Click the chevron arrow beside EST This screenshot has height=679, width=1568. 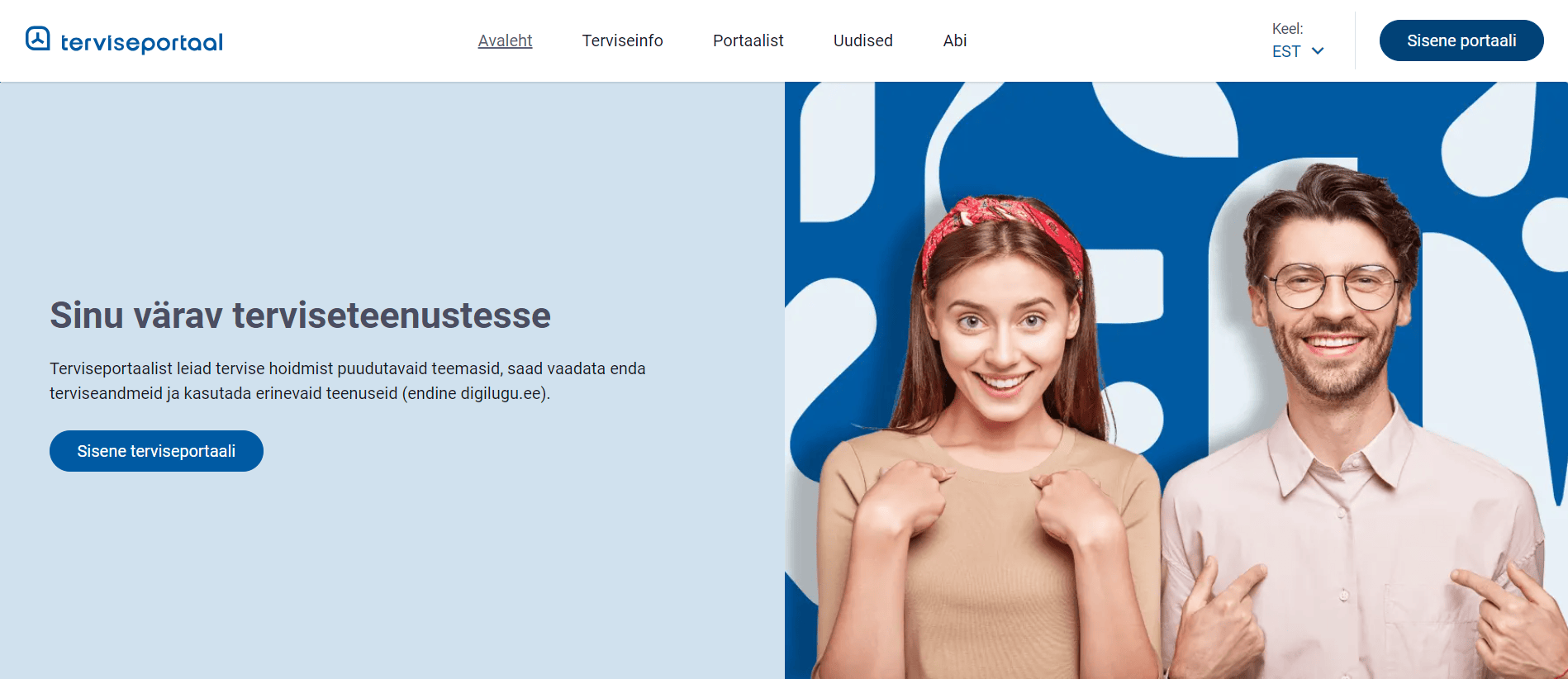pos(1318,51)
